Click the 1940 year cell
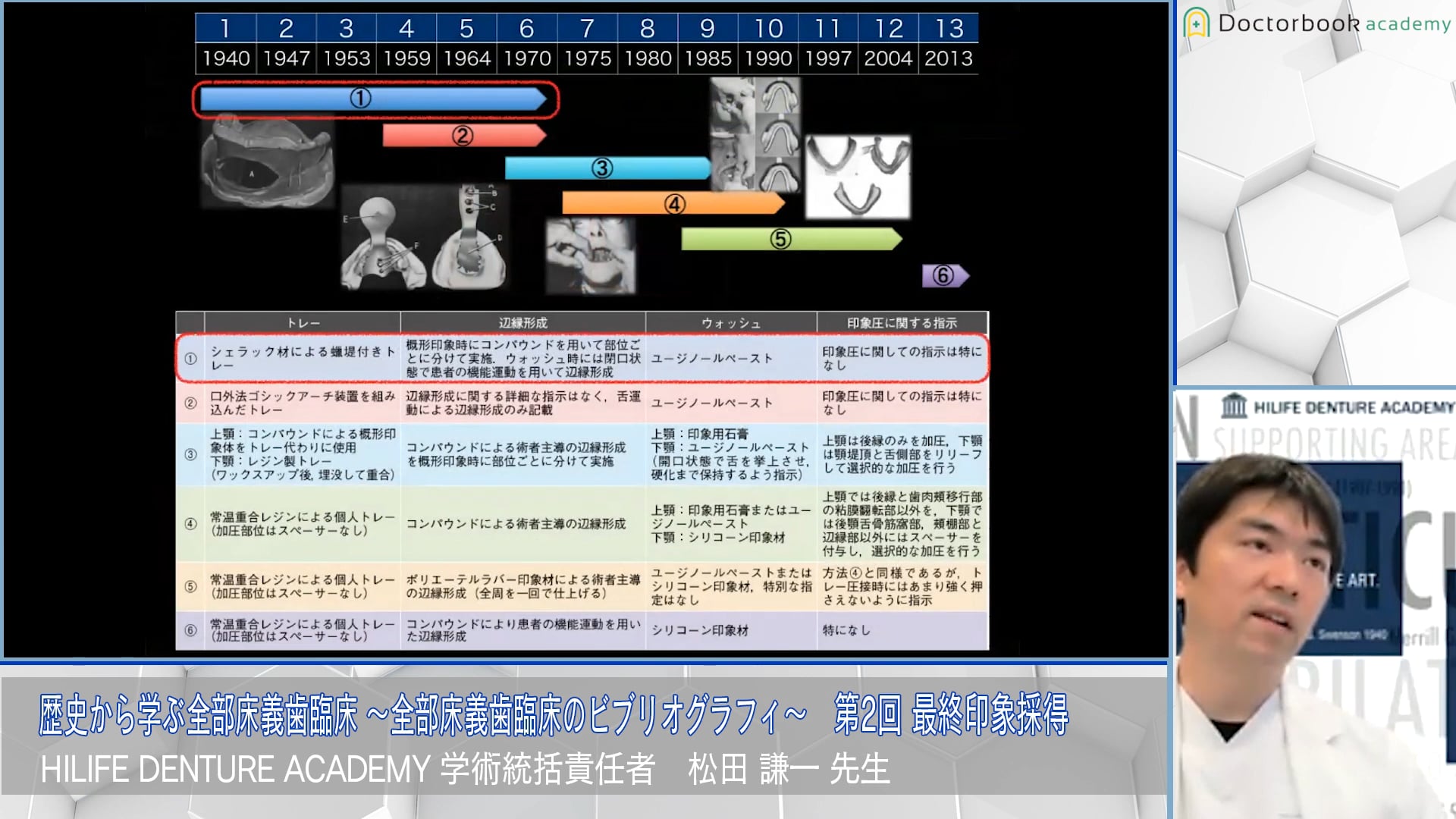Screen dimensions: 1456x819 click(x=226, y=58)
